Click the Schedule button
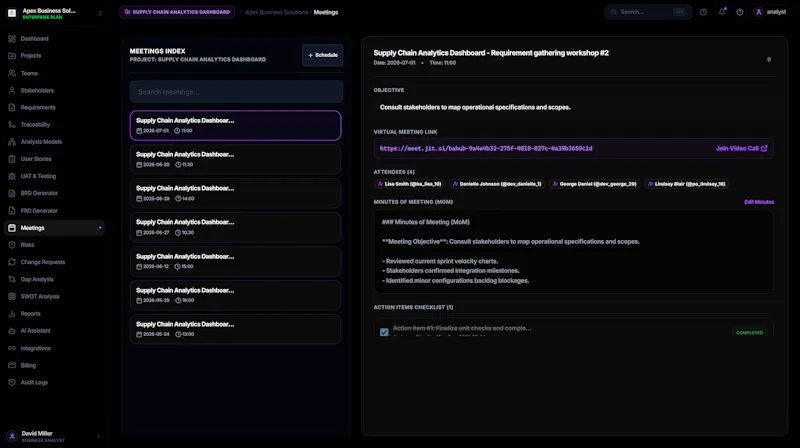 (x=322, y=55)
